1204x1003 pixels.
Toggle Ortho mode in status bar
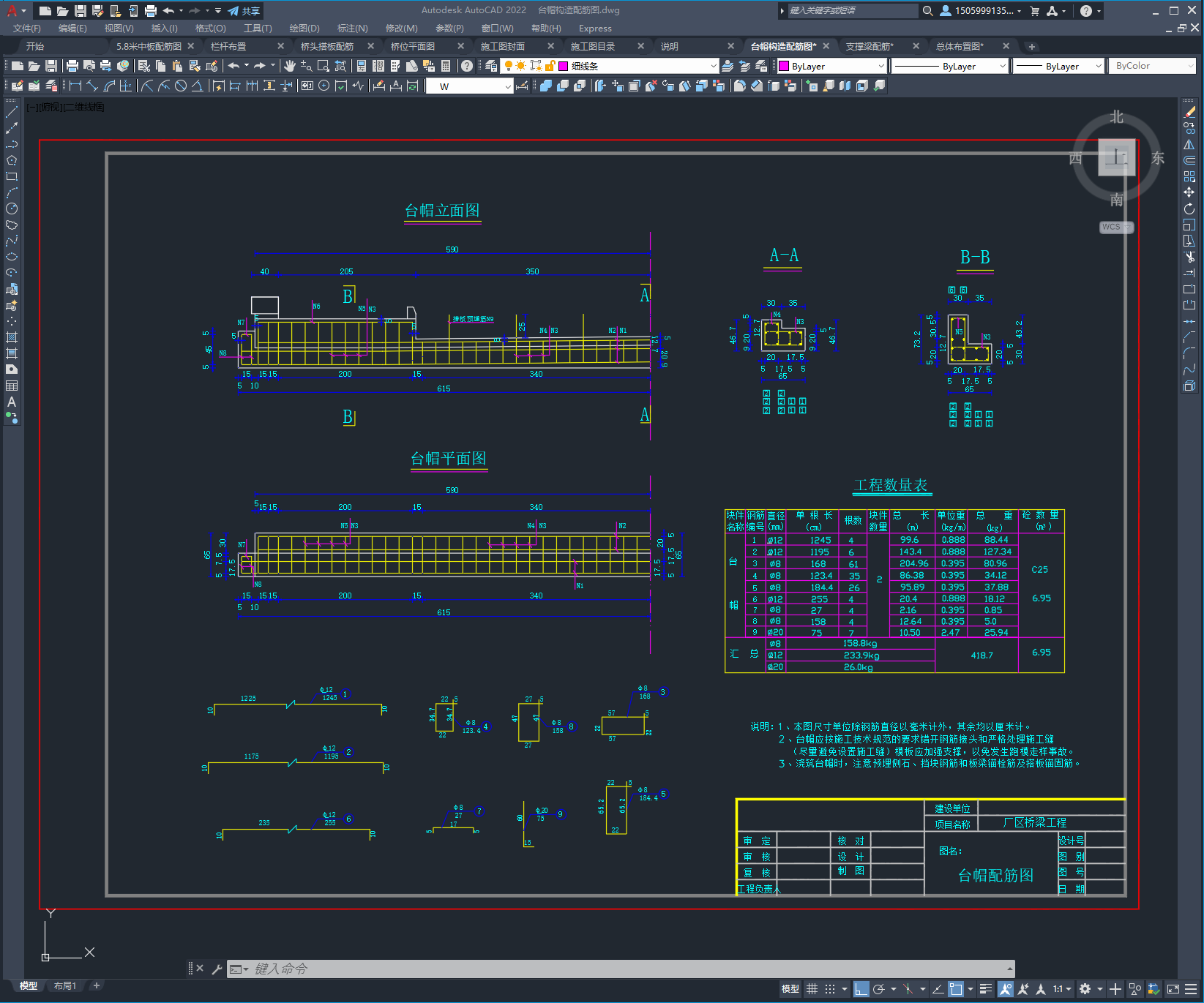861,989
